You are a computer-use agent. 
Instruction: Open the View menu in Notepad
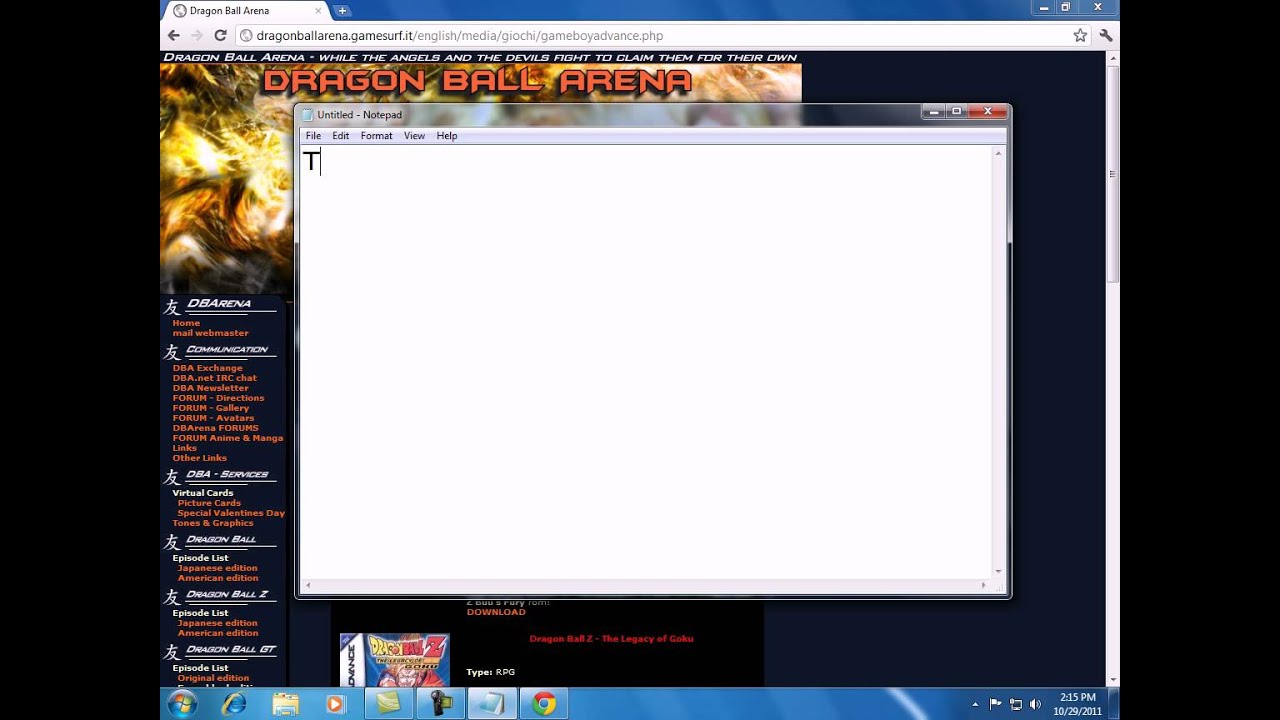414,136
